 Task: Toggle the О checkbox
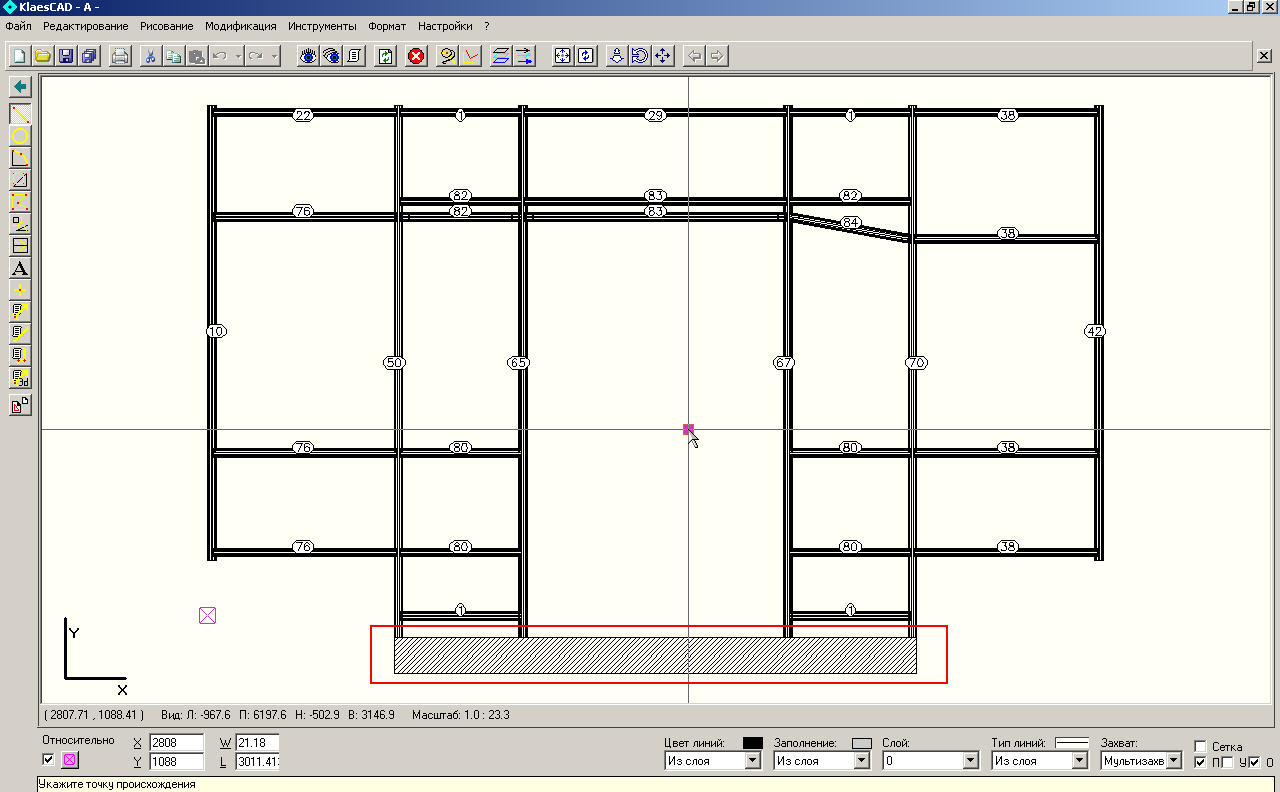pyautogui.click(x=1254, y=763)
